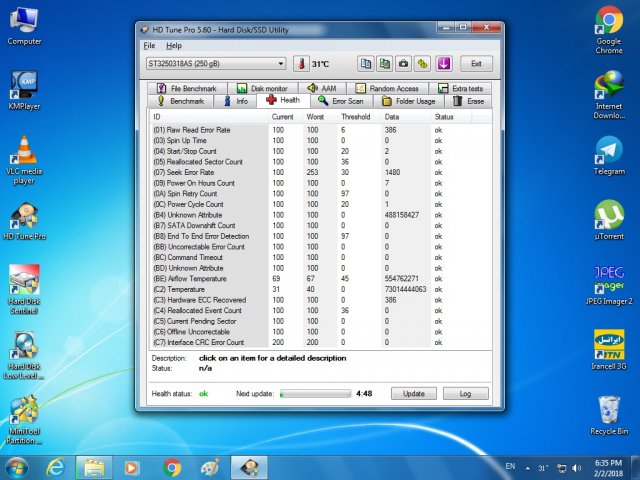Switch to the Disk monitor tab
The image size is (640, 480).
[263, 88]
